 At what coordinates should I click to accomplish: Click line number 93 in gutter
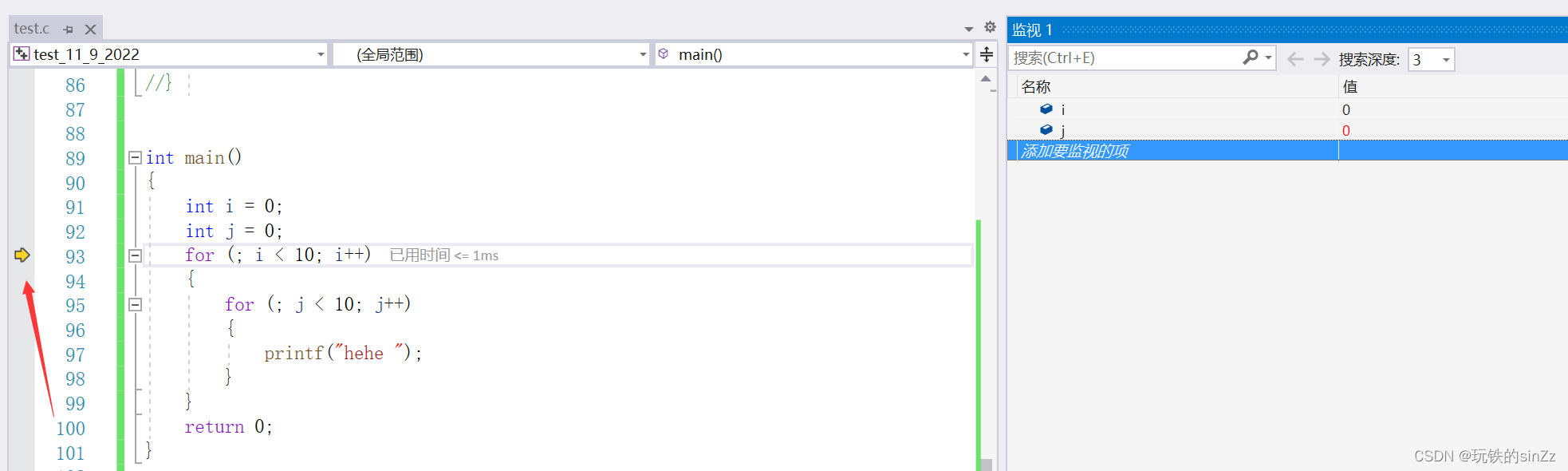pyautogui.click(x=75, y=257)
